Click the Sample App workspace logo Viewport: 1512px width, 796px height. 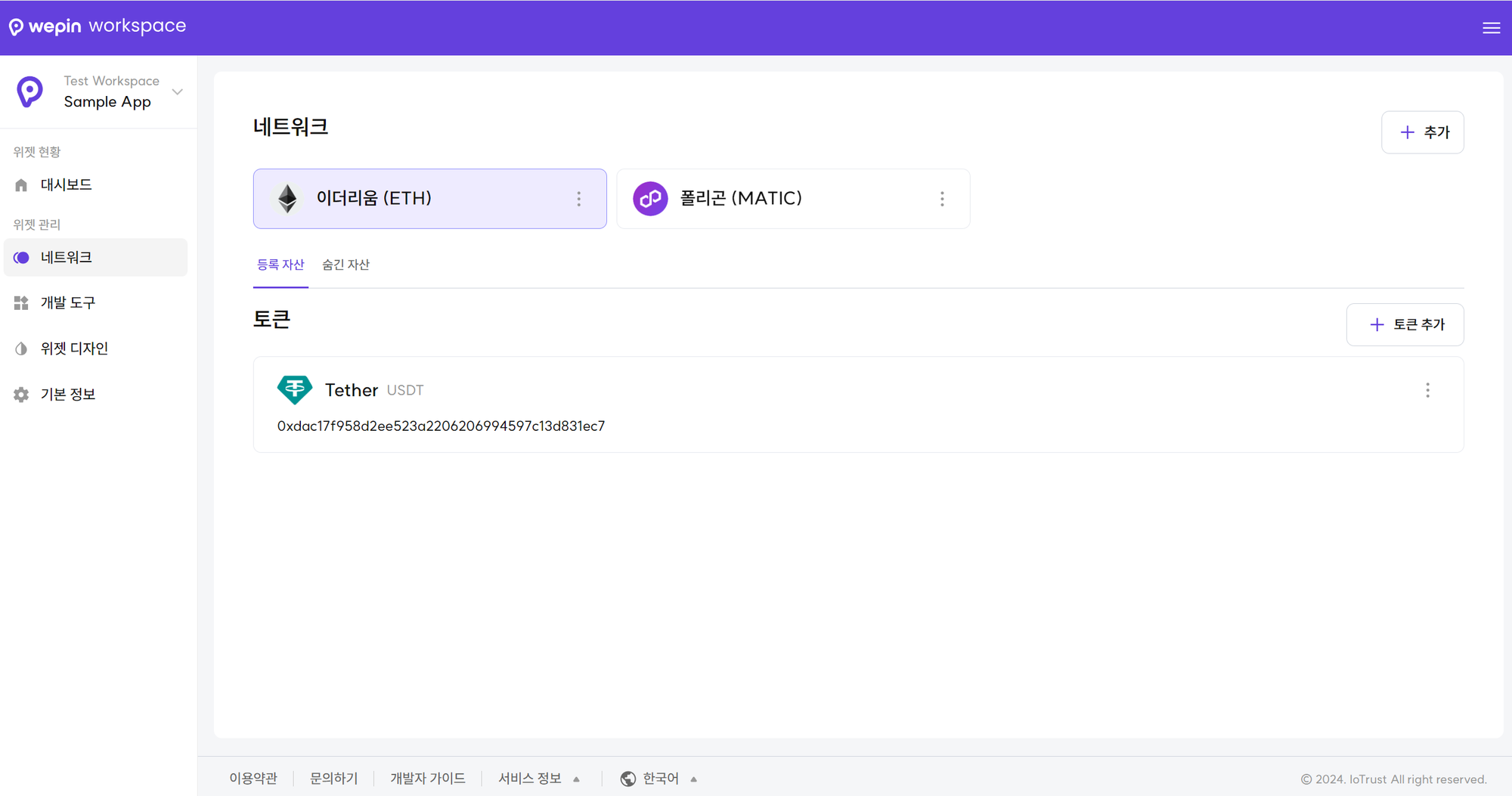coord(30,91)
